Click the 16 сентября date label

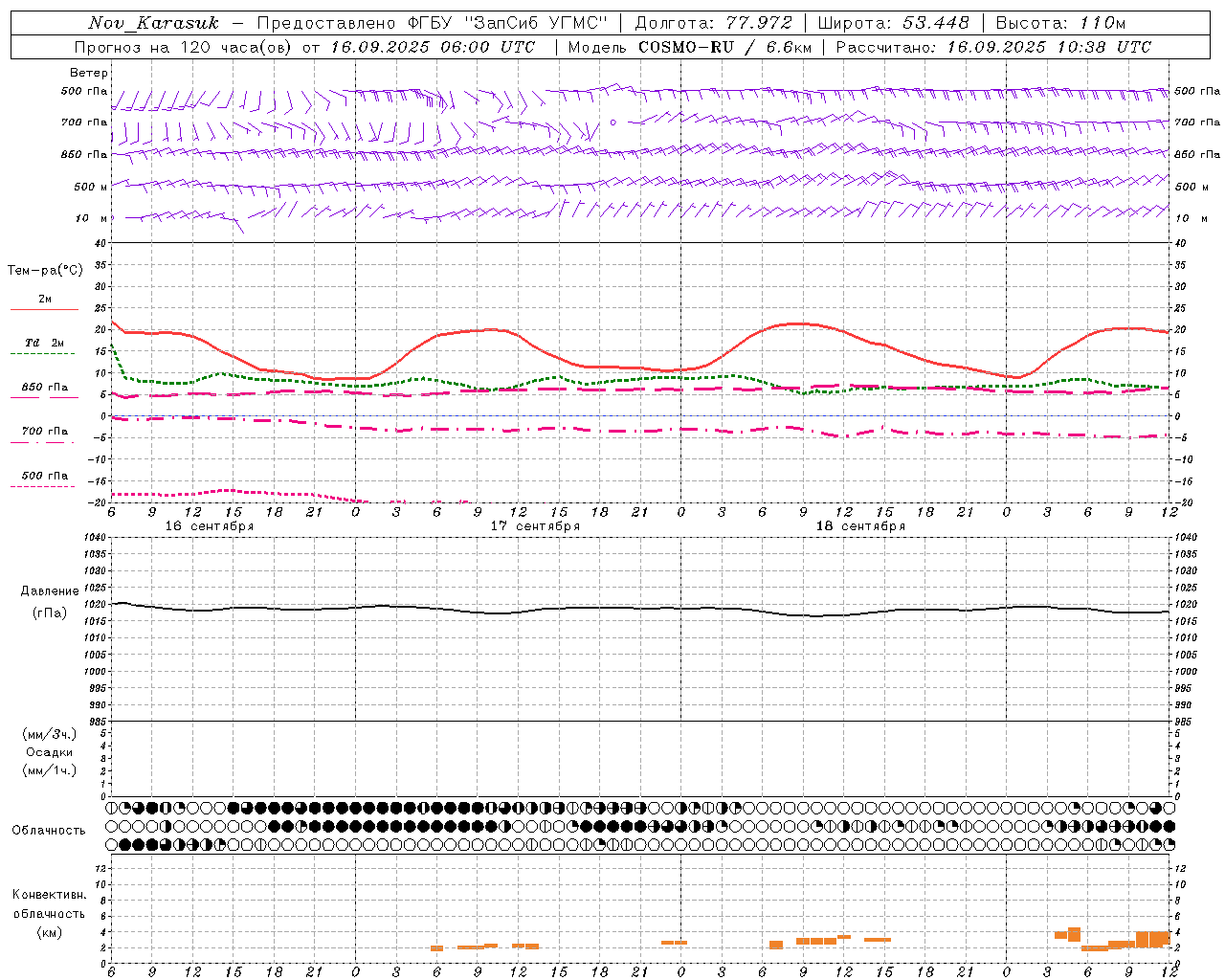pos(210,526)
